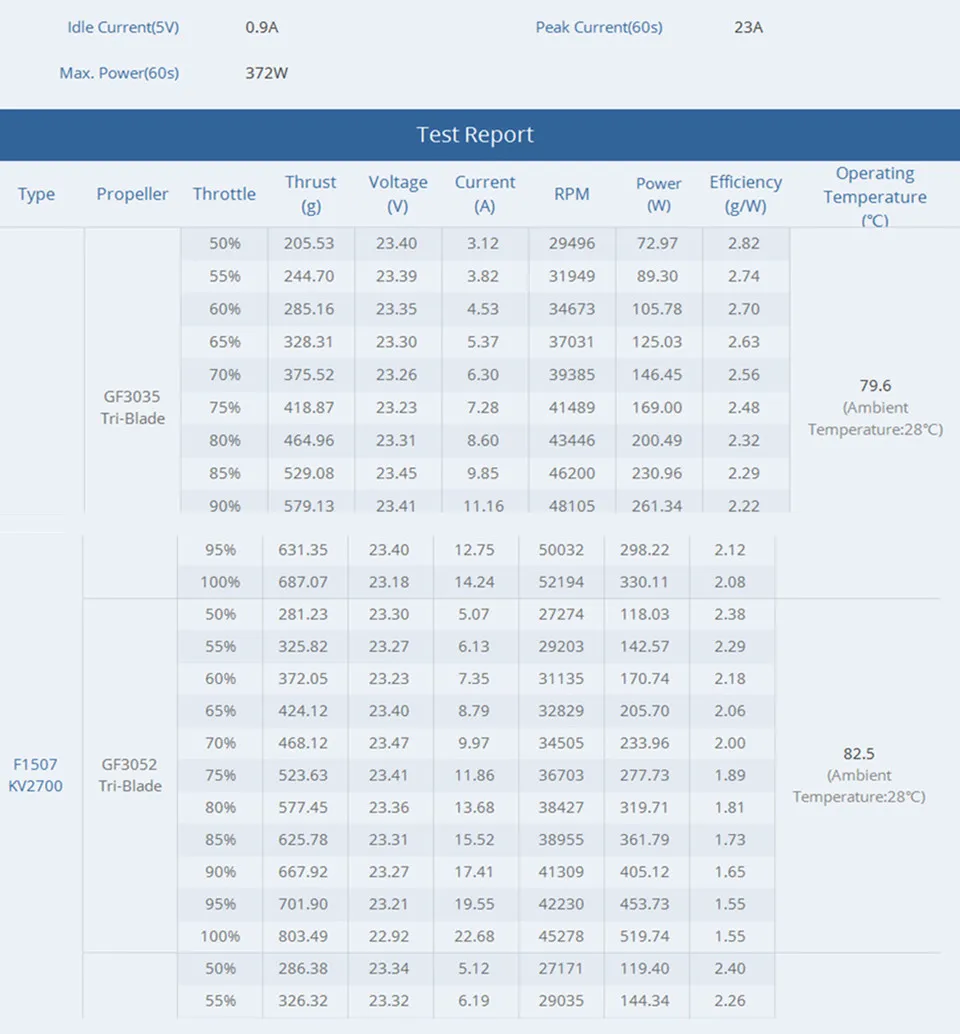Click the "Type" column header
Image resolution: width=960 pixels, height=1034 pixels.
(x=36, y=194)
